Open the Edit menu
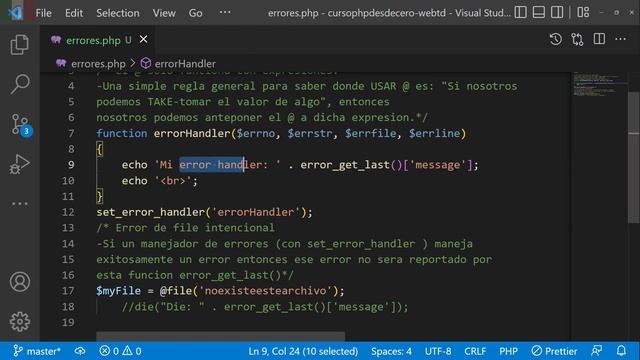This screenshot has width=640, height=360. coord(74,13)
